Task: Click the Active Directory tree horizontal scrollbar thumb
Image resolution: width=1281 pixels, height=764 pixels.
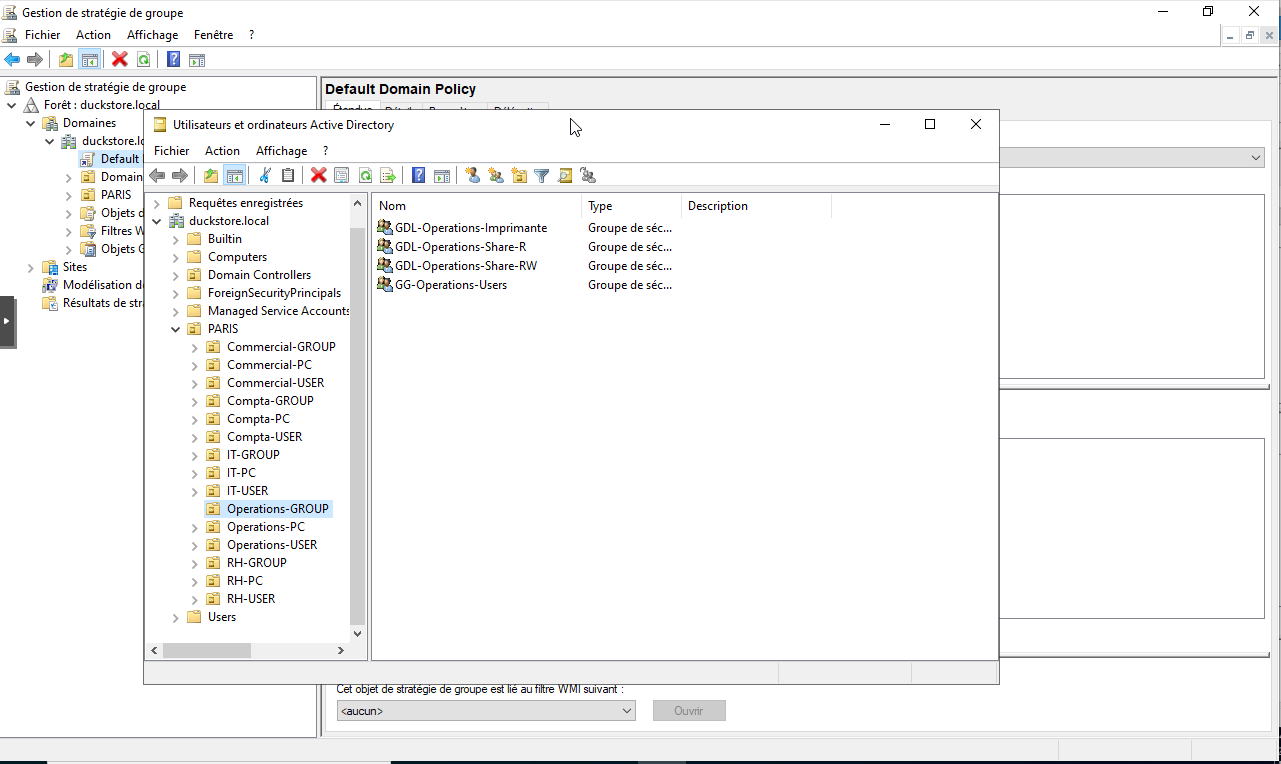Action: click(x=206, y=650)
